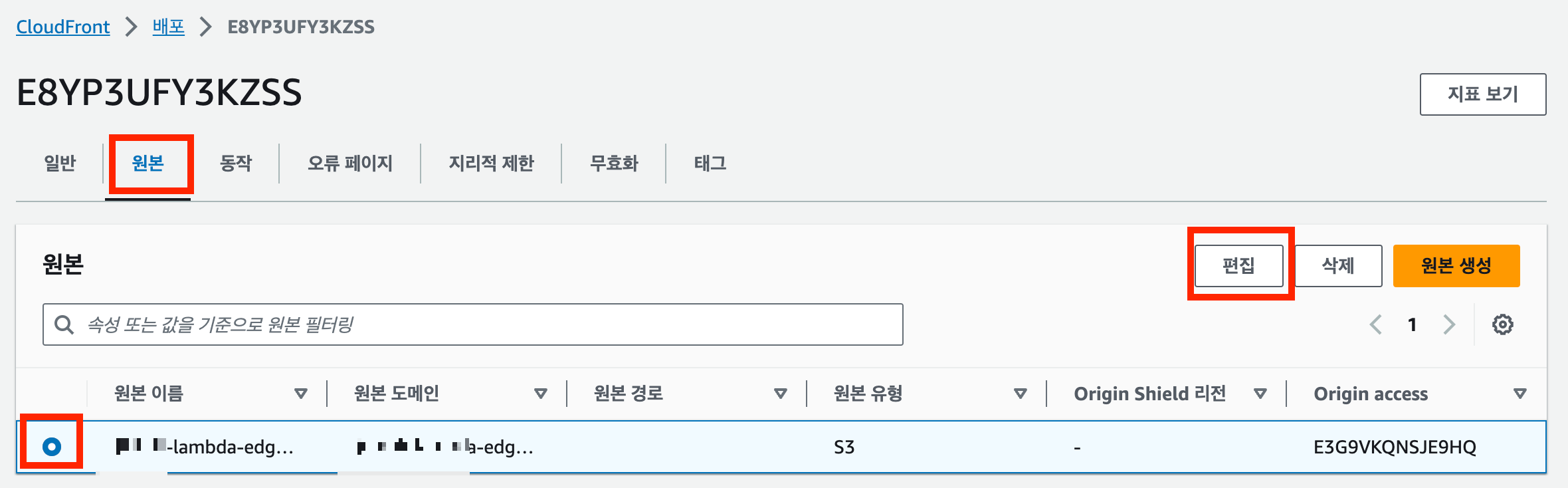Go to previous page arrow
This screenshot has height=488, width=1568.
click(1375, 324)
